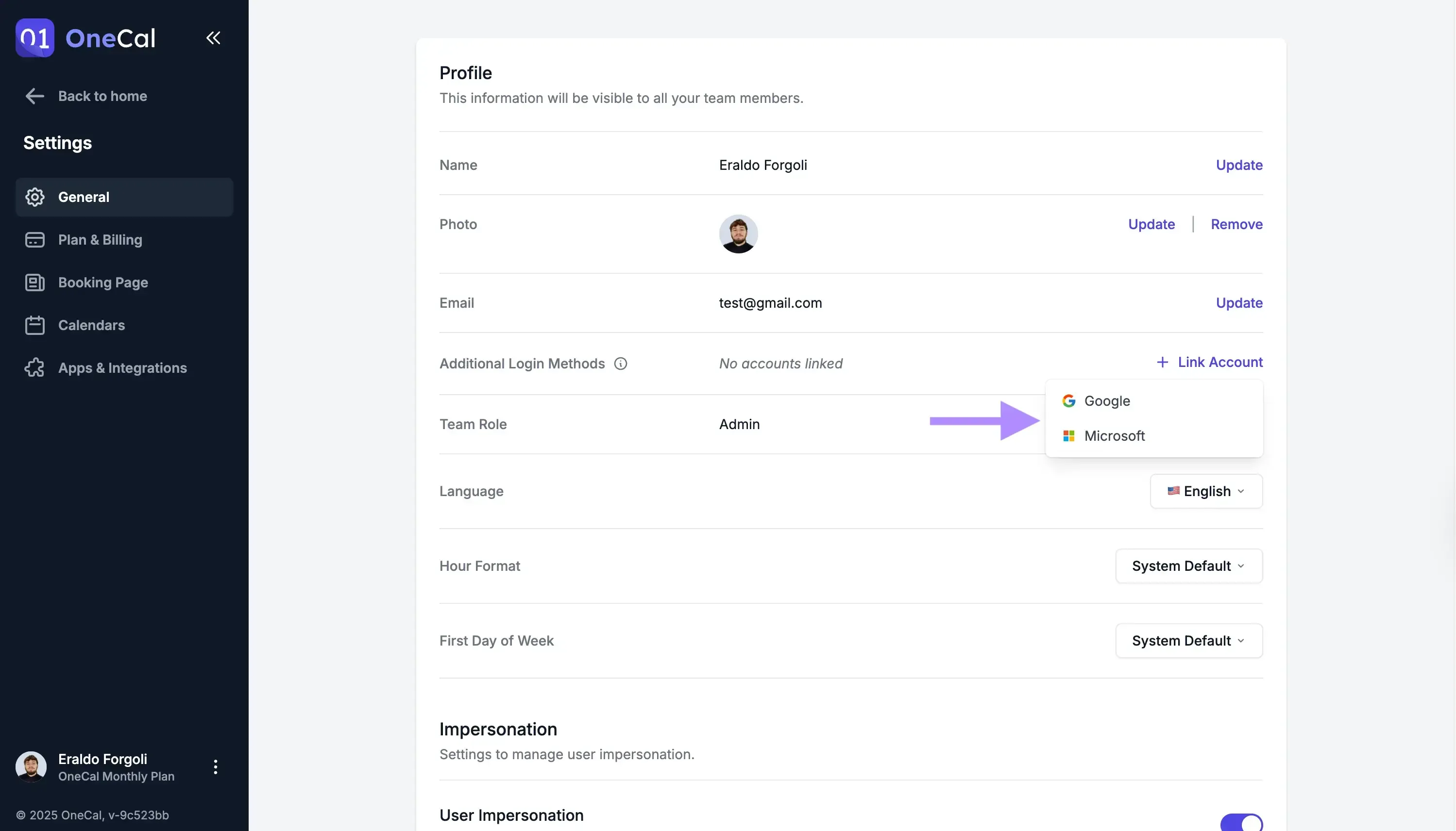This screenshot has height=831, width=1456.
Task: Collapse the sidebar with double-chevron icon
Action: [213, 38]
